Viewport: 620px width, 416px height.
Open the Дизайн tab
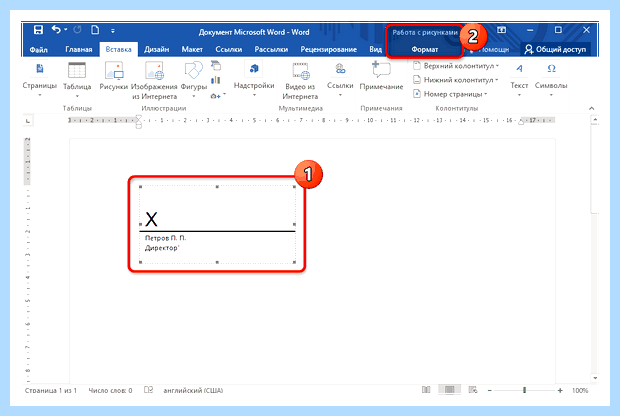157,49
